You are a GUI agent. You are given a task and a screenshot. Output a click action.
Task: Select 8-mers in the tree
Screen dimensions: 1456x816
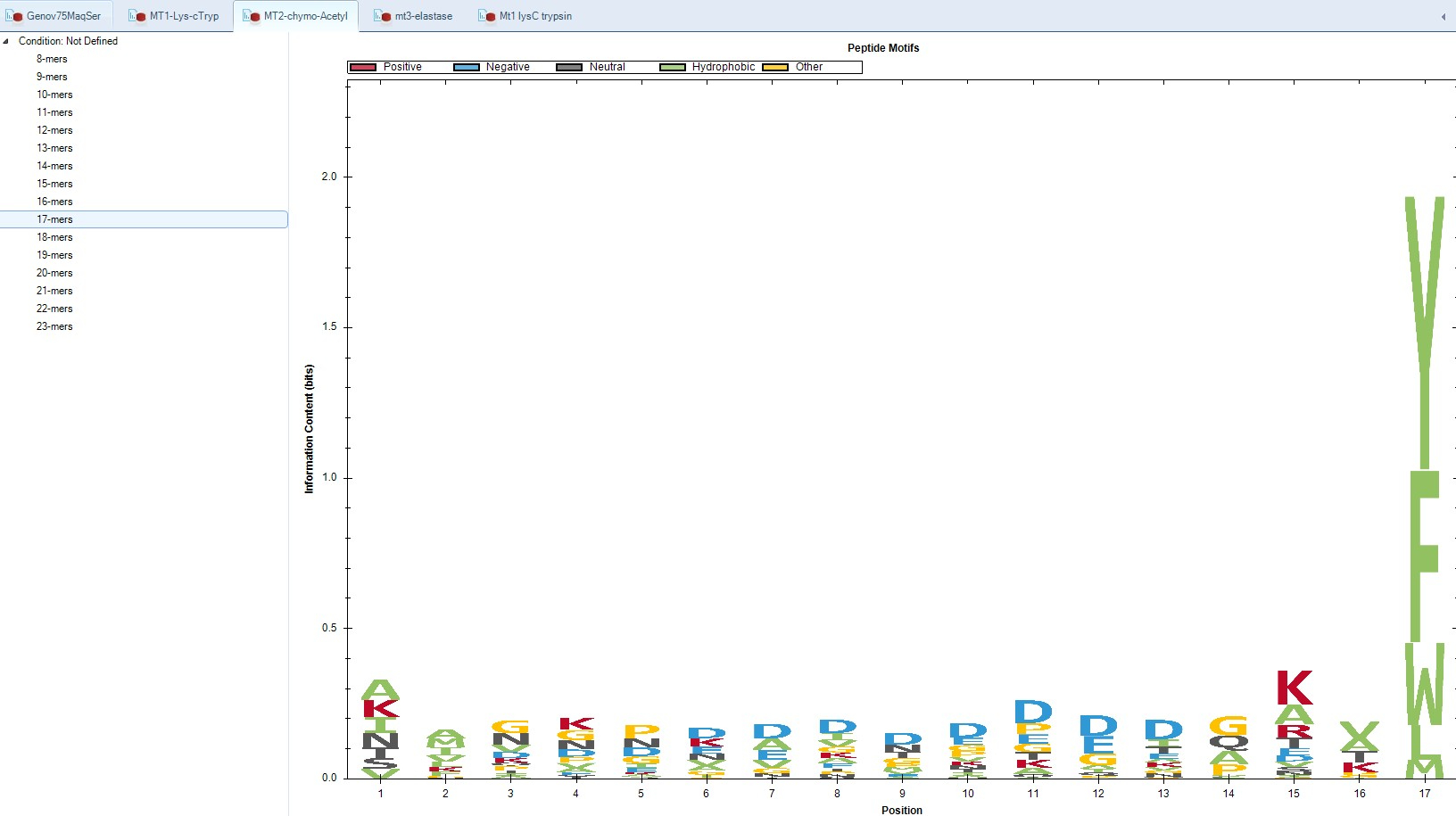point(52,59)
